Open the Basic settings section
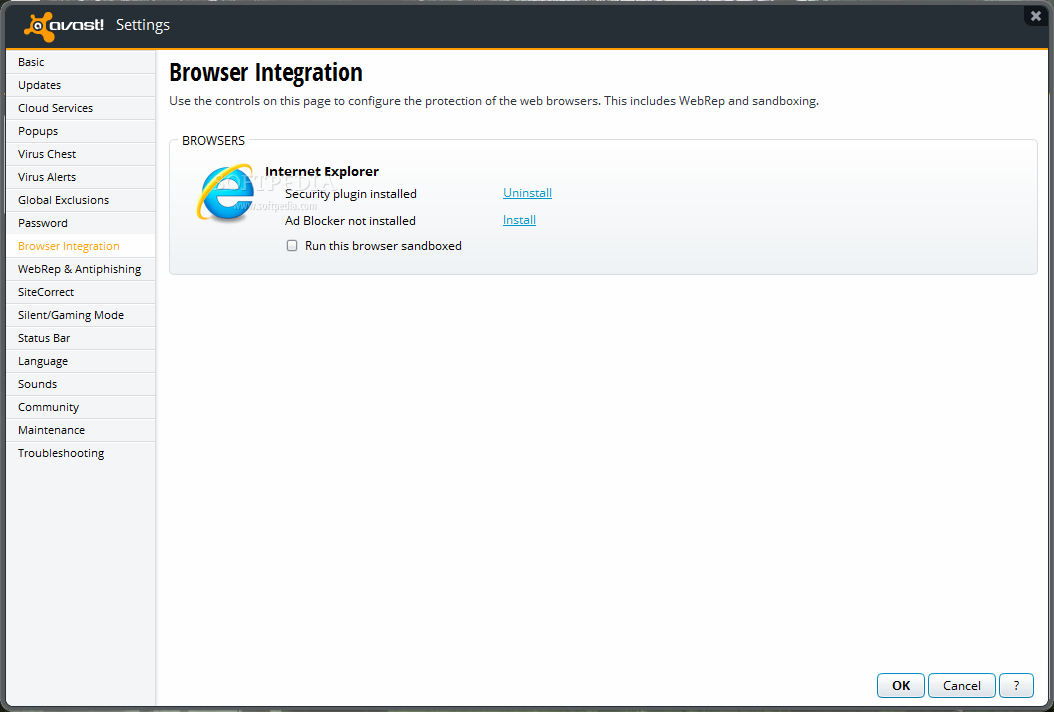 [x=81, y=62]
